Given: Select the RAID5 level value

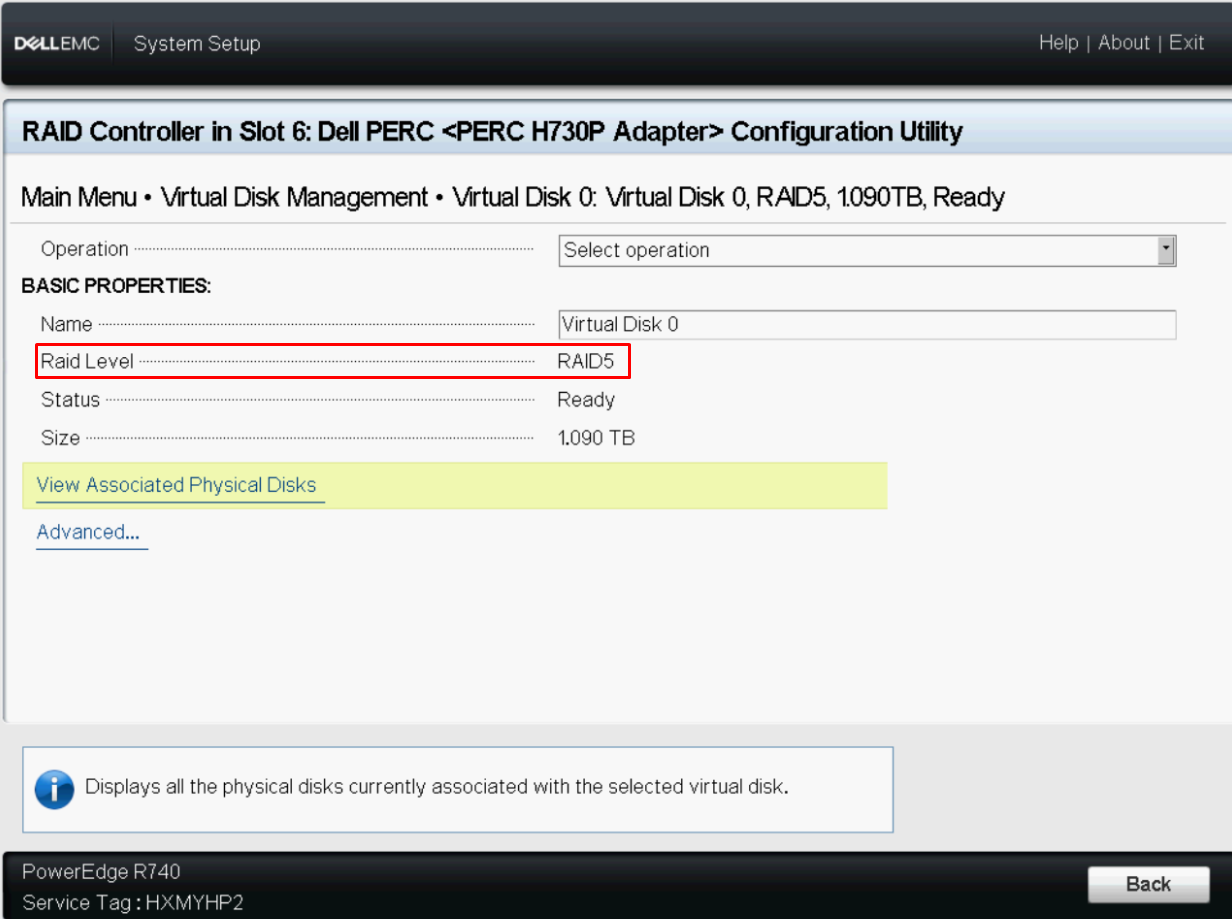Looking at the screenshot, I should tap(586, 361).
